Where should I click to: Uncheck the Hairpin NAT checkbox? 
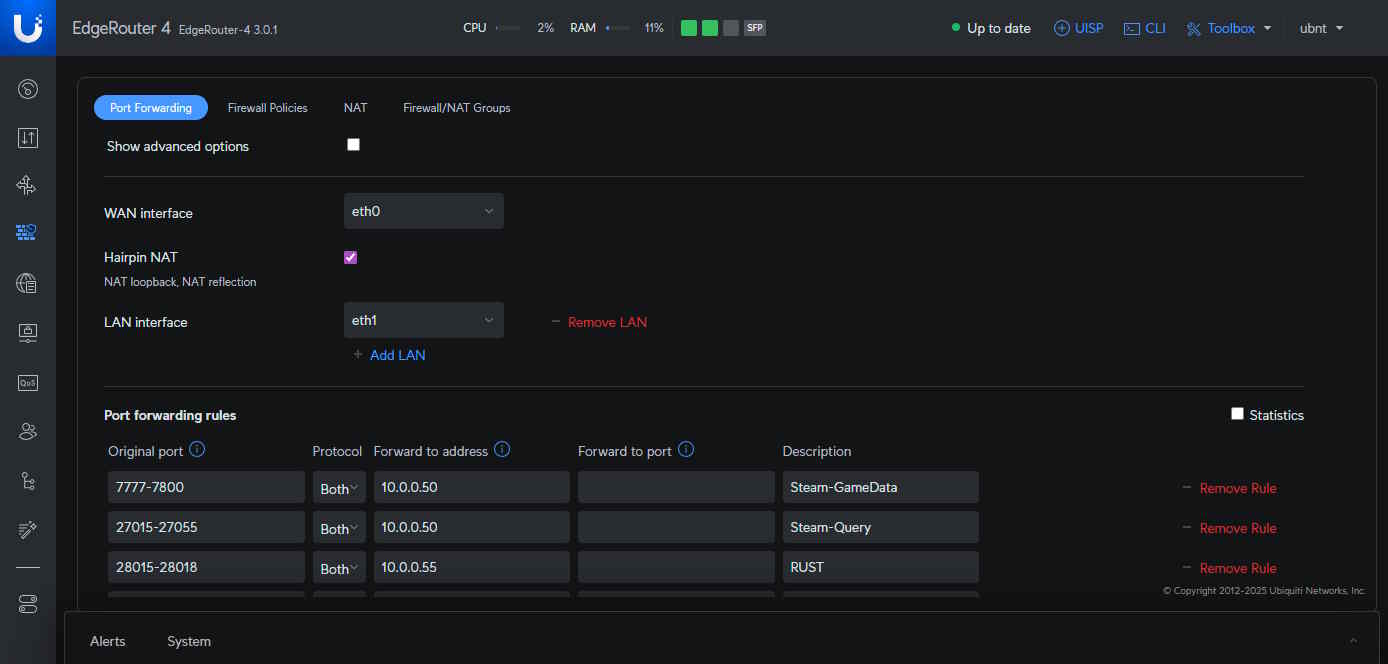tap(350, 257)
